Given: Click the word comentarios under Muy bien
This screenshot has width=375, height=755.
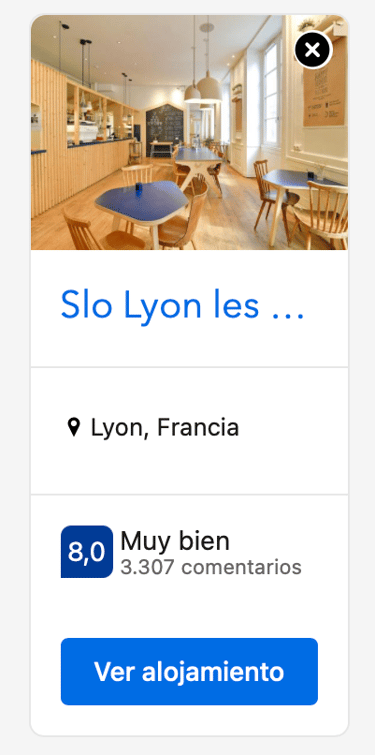Looking at the screenshot, I should 241,568.
